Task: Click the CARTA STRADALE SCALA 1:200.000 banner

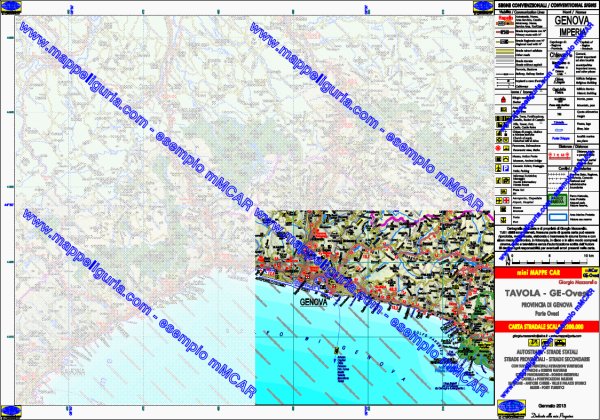Action: click(x=547, y=327)
